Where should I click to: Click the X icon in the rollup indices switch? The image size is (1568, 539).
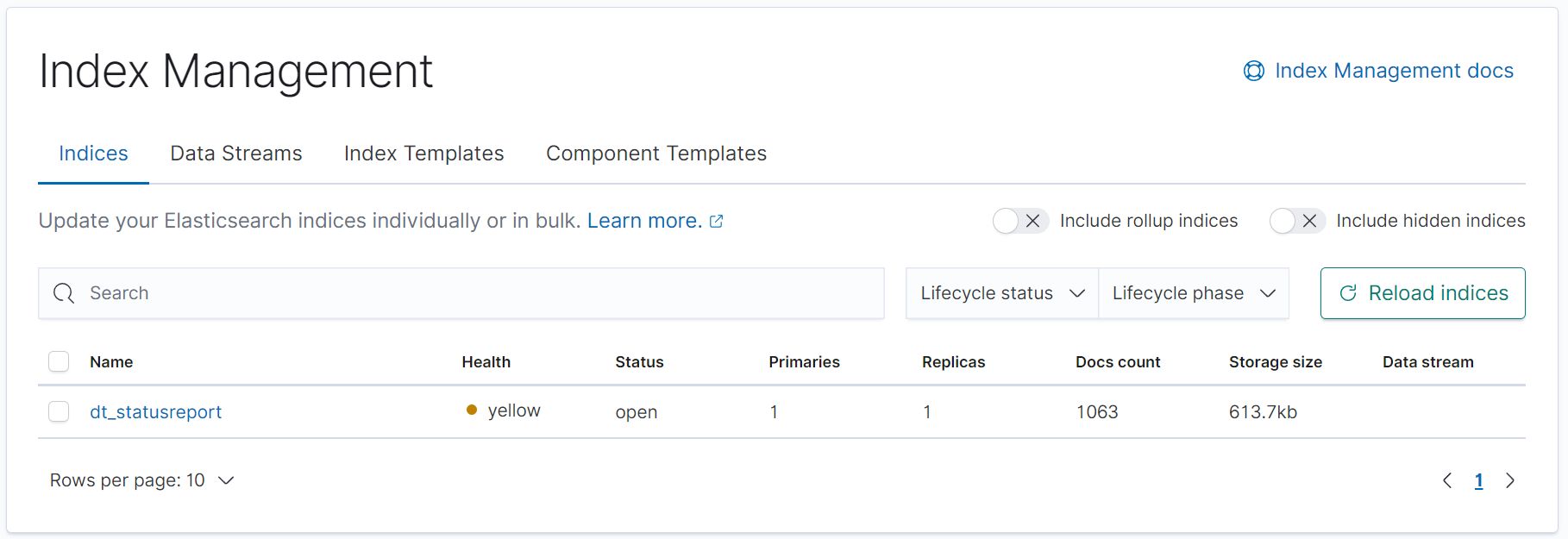click(x=1031, y=221)
